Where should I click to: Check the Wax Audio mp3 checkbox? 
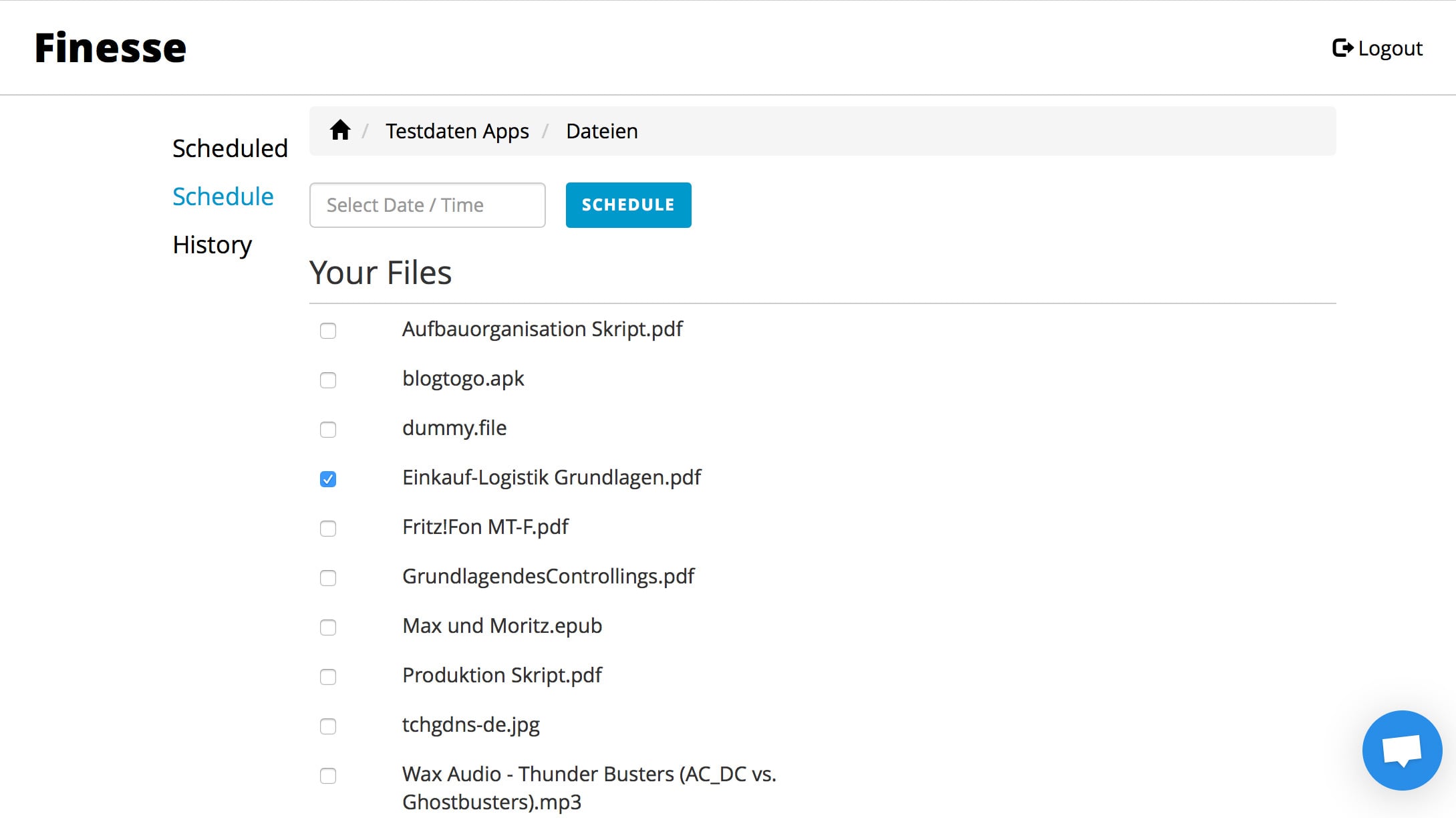[x=328, y=776]
